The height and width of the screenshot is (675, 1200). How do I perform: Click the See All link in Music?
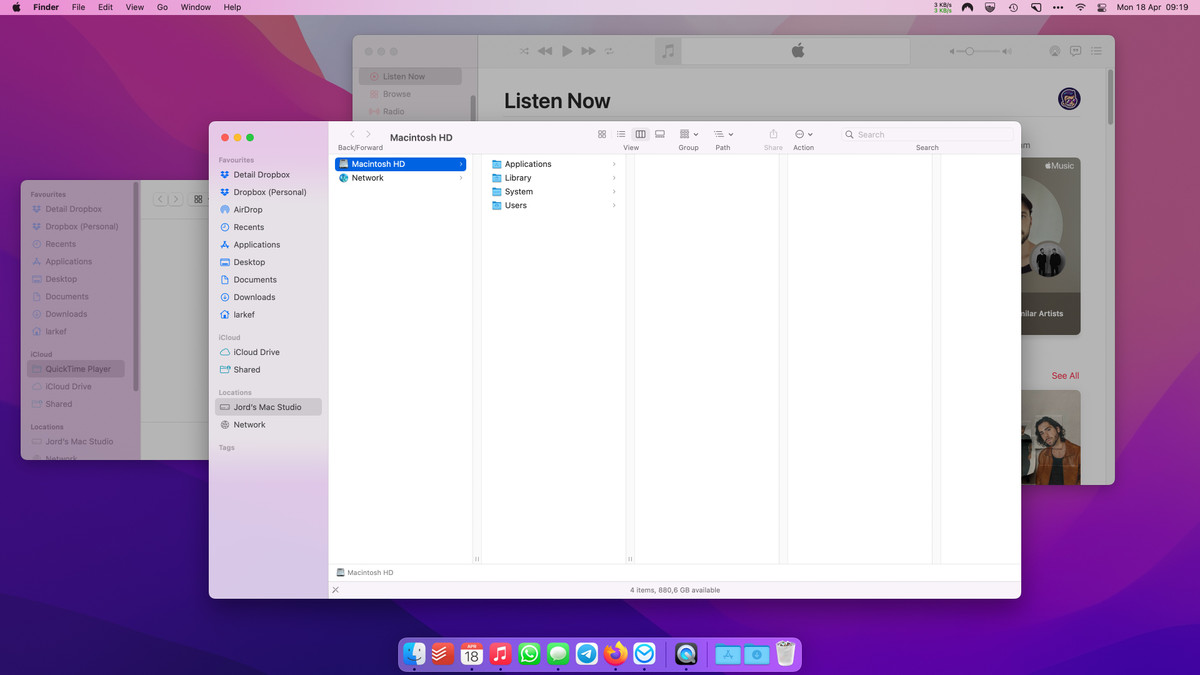(1065, 376)
